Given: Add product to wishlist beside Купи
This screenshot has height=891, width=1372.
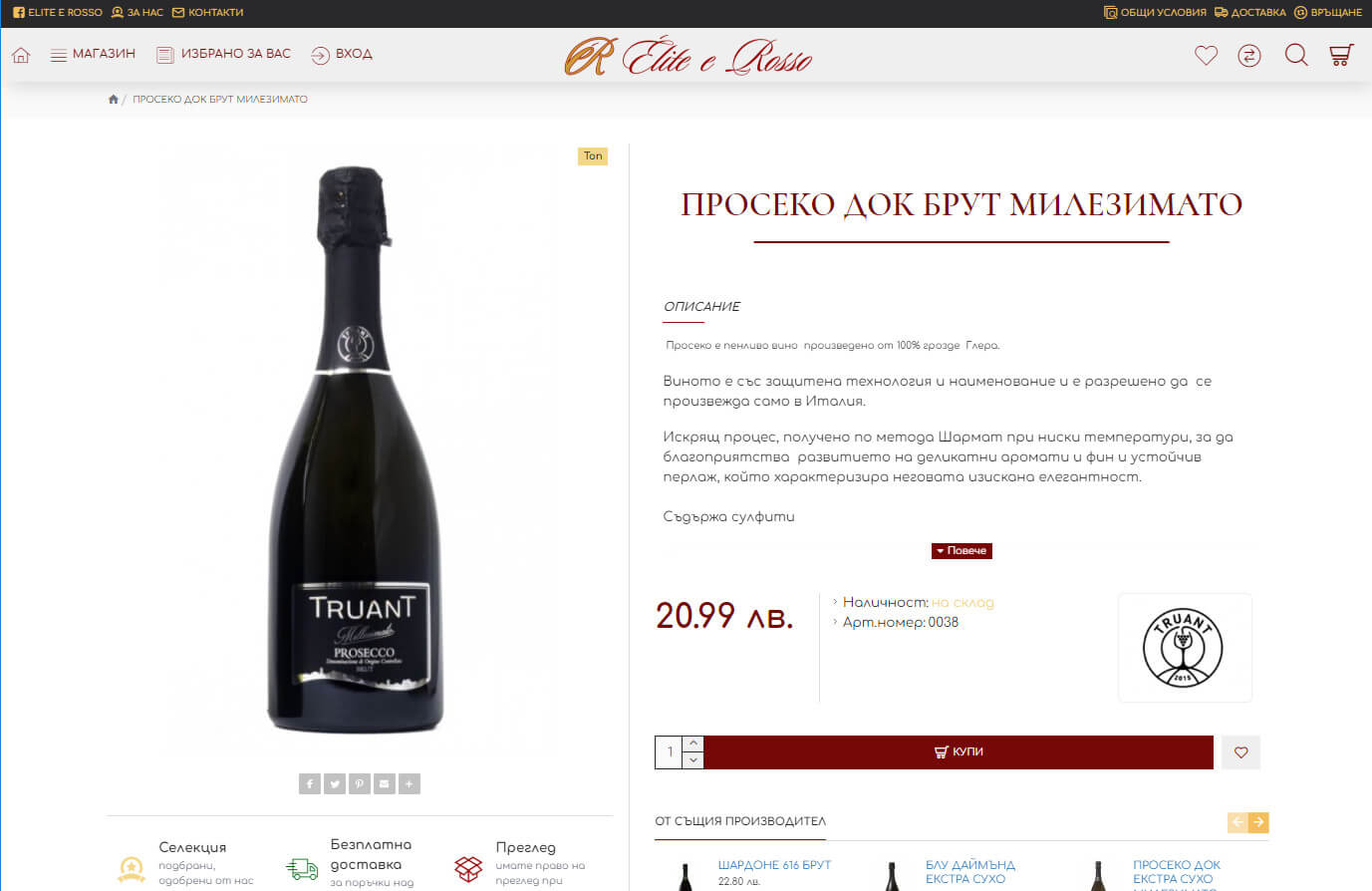Looking at the screenshot, I should pos(1241,752).
